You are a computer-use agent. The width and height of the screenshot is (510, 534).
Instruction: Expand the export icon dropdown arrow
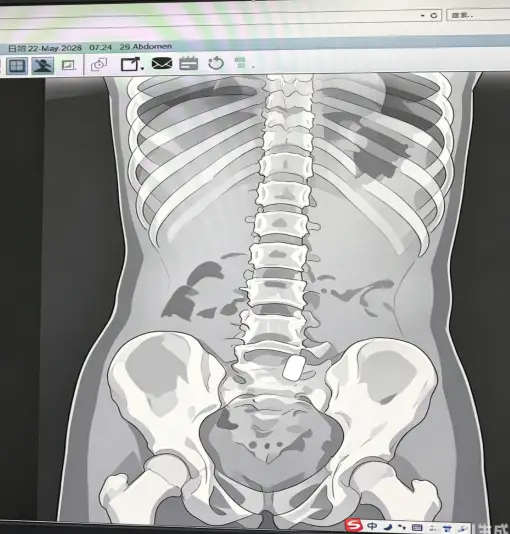(x=142, y=68)
